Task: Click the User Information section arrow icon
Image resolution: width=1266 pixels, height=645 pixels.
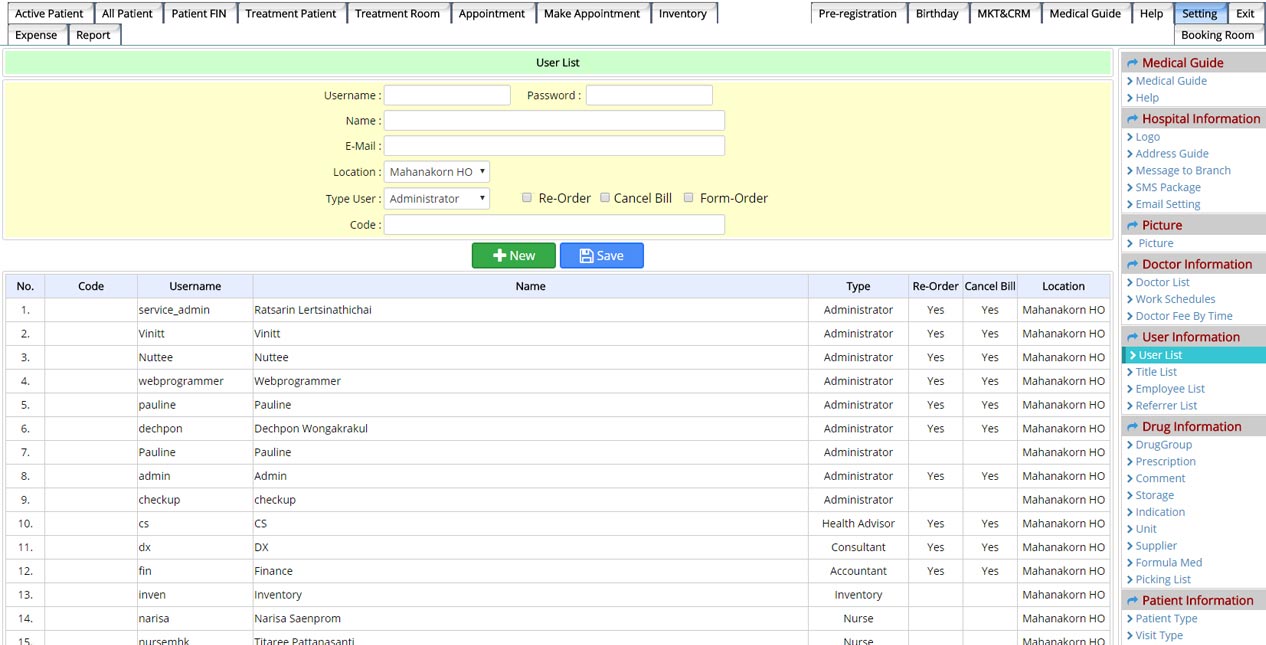Action: coord(1132,338)
